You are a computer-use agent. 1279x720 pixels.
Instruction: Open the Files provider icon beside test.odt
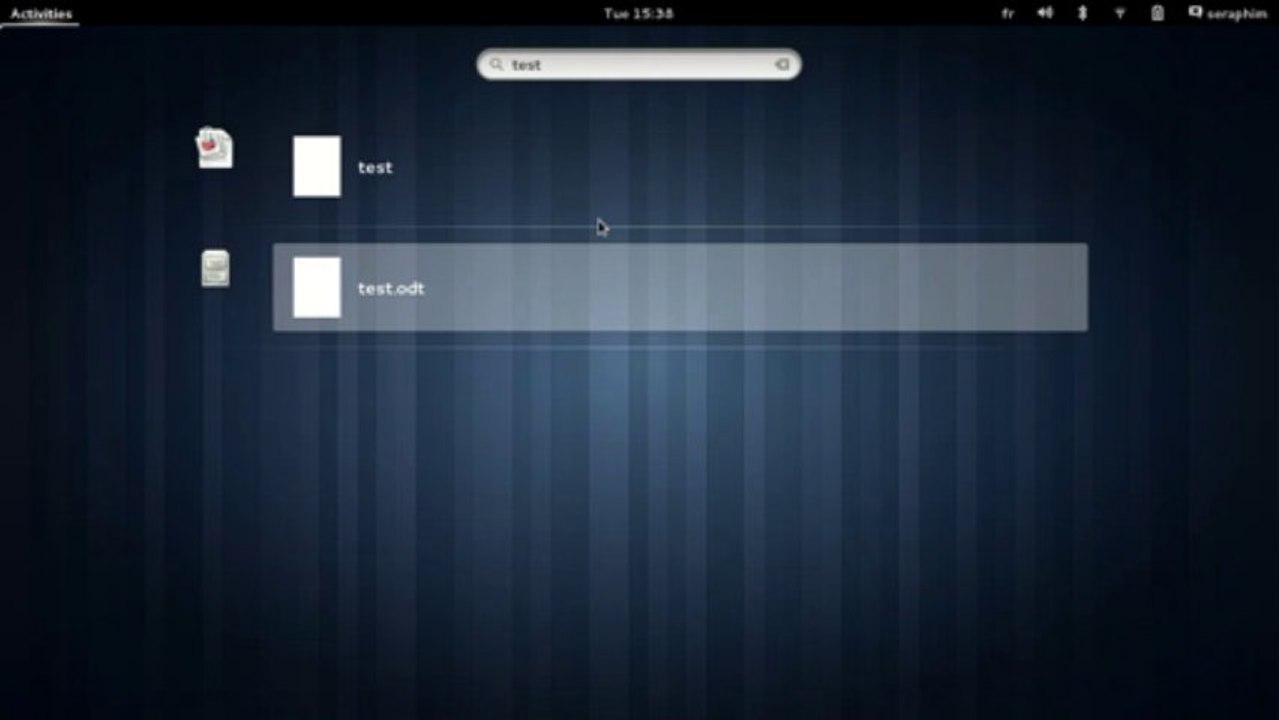pyautogui.click(x=215, y=268)
